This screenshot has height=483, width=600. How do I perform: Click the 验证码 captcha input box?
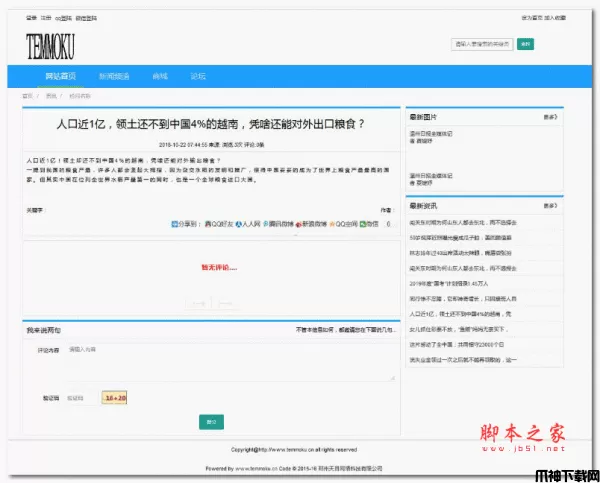[x=80, y=398]
